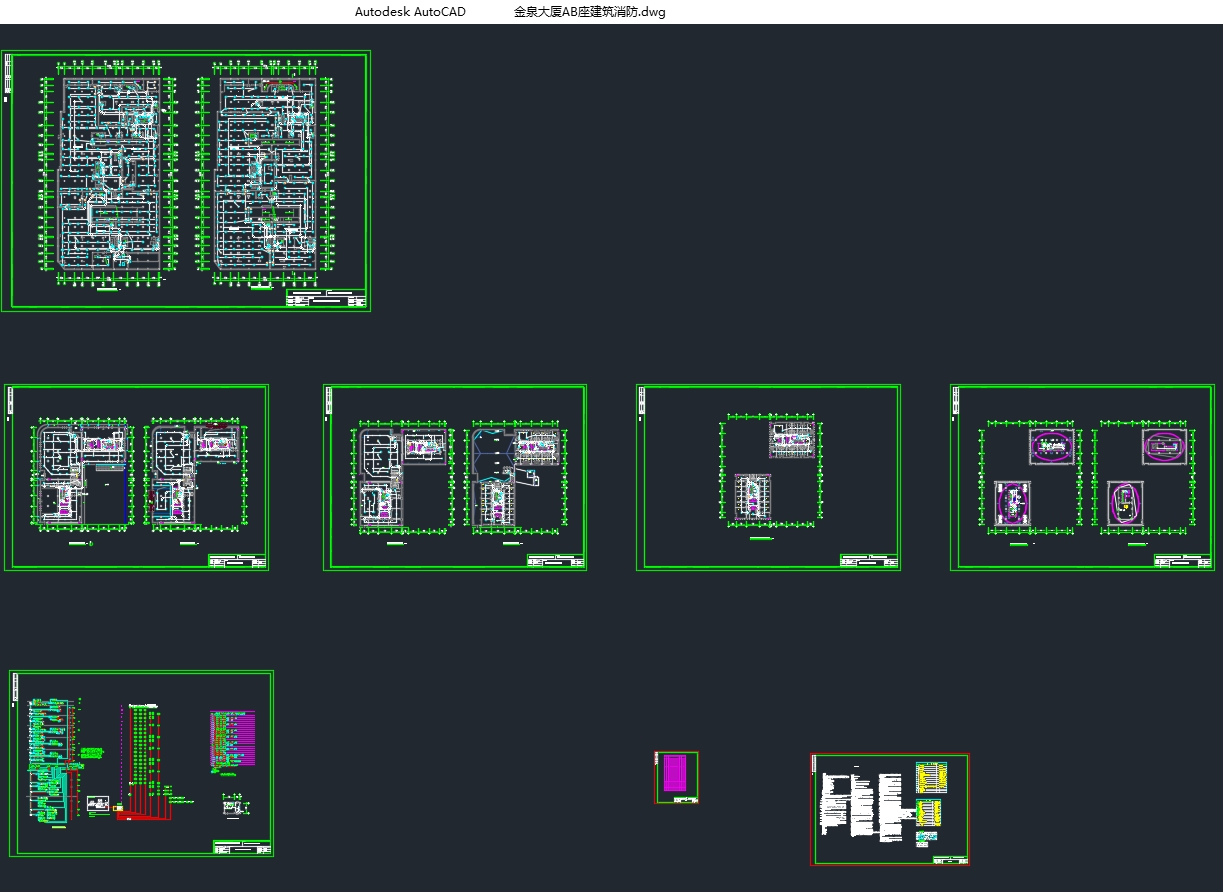Image resolution: width=1223 pixels, height=892 pixels.
Task: Select the white notes text in the red-bordered sheet
Action: tap(862, 805)
